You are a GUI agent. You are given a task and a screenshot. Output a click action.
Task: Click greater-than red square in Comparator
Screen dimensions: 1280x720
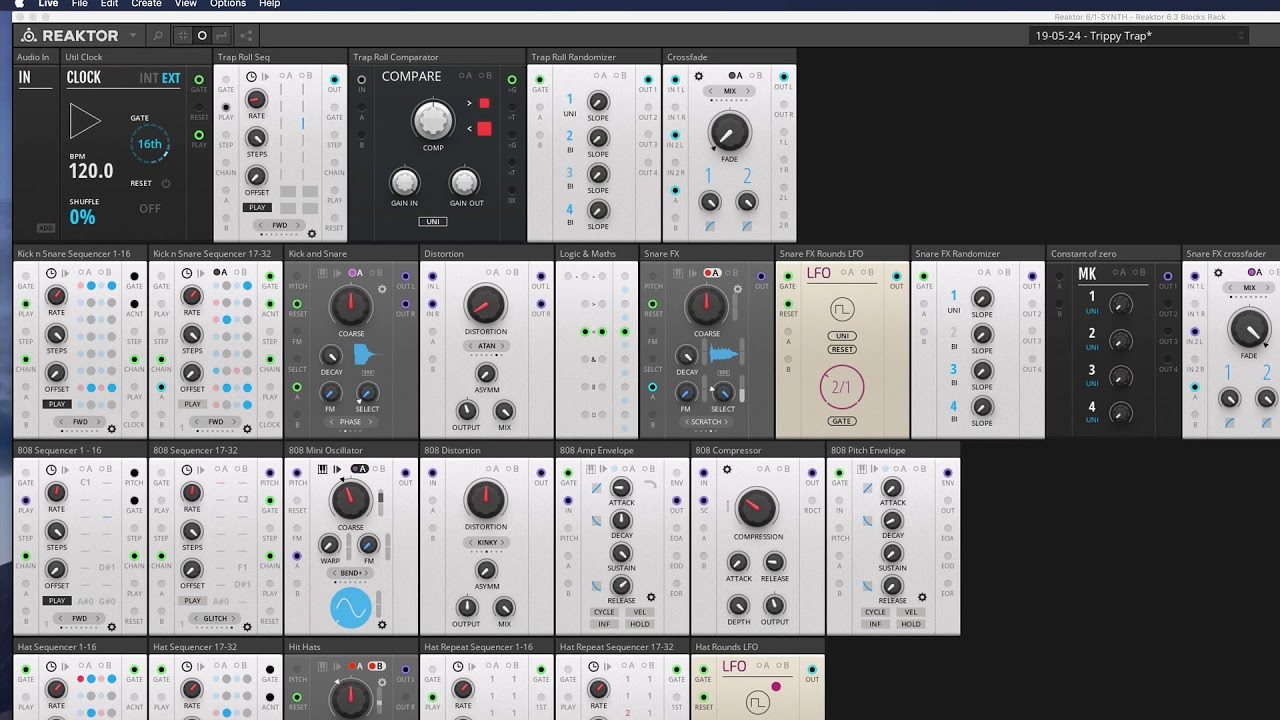tap(484, 104)
